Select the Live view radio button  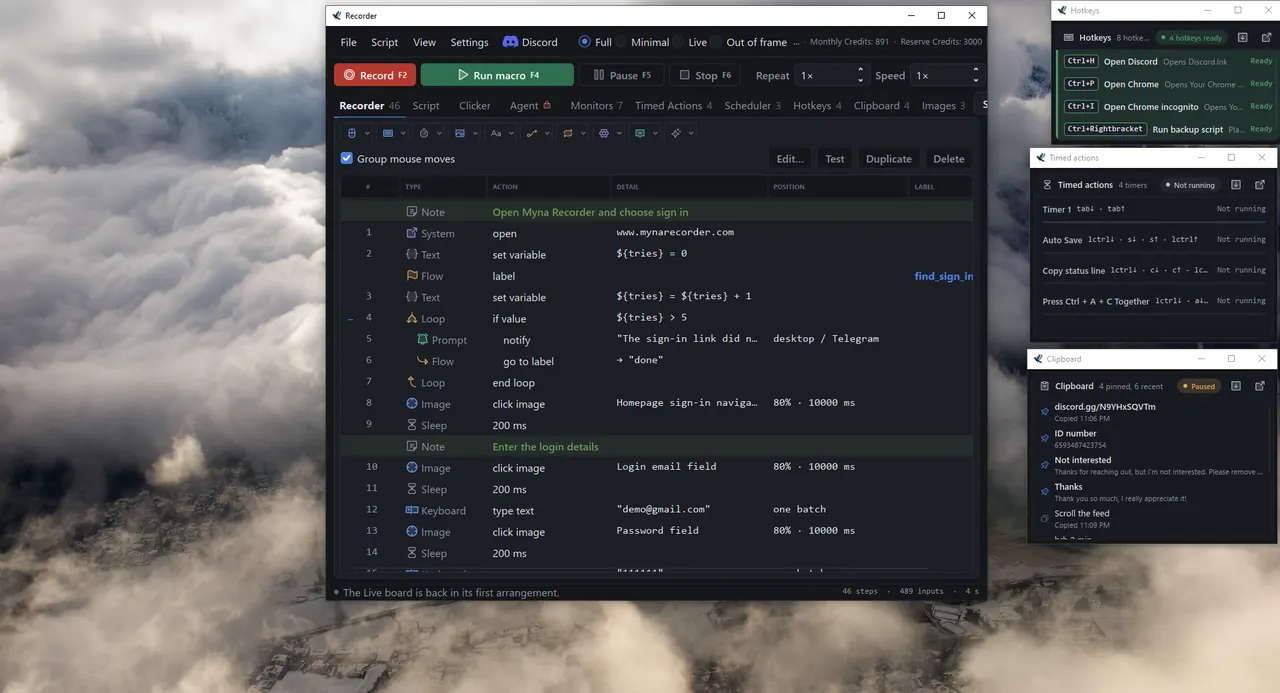click(x=678, y=42)
